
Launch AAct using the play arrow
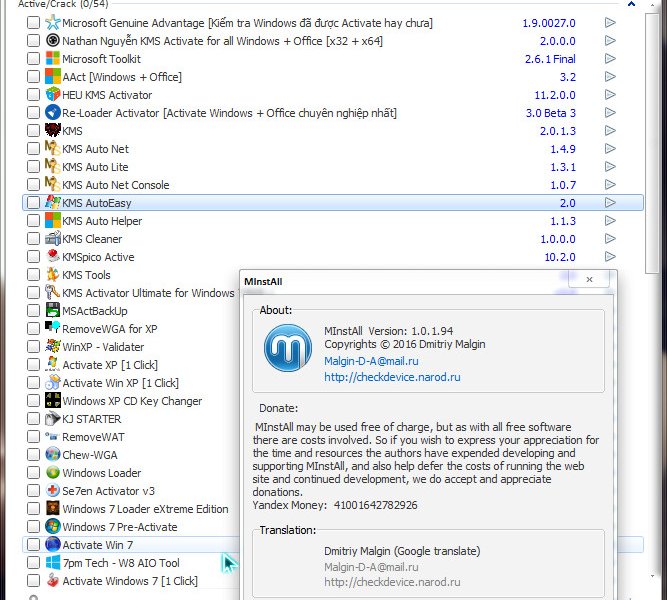coord(610,76)
